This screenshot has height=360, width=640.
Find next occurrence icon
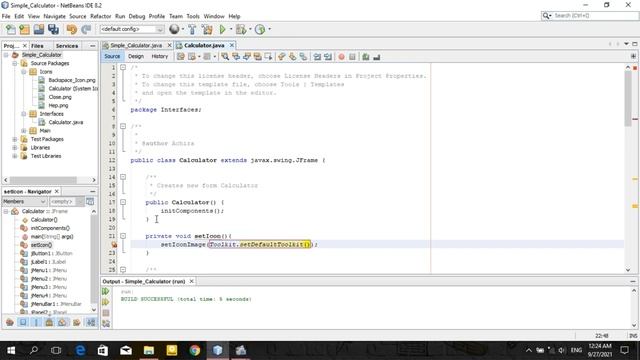pyautogui.click(x=247, y=57)
